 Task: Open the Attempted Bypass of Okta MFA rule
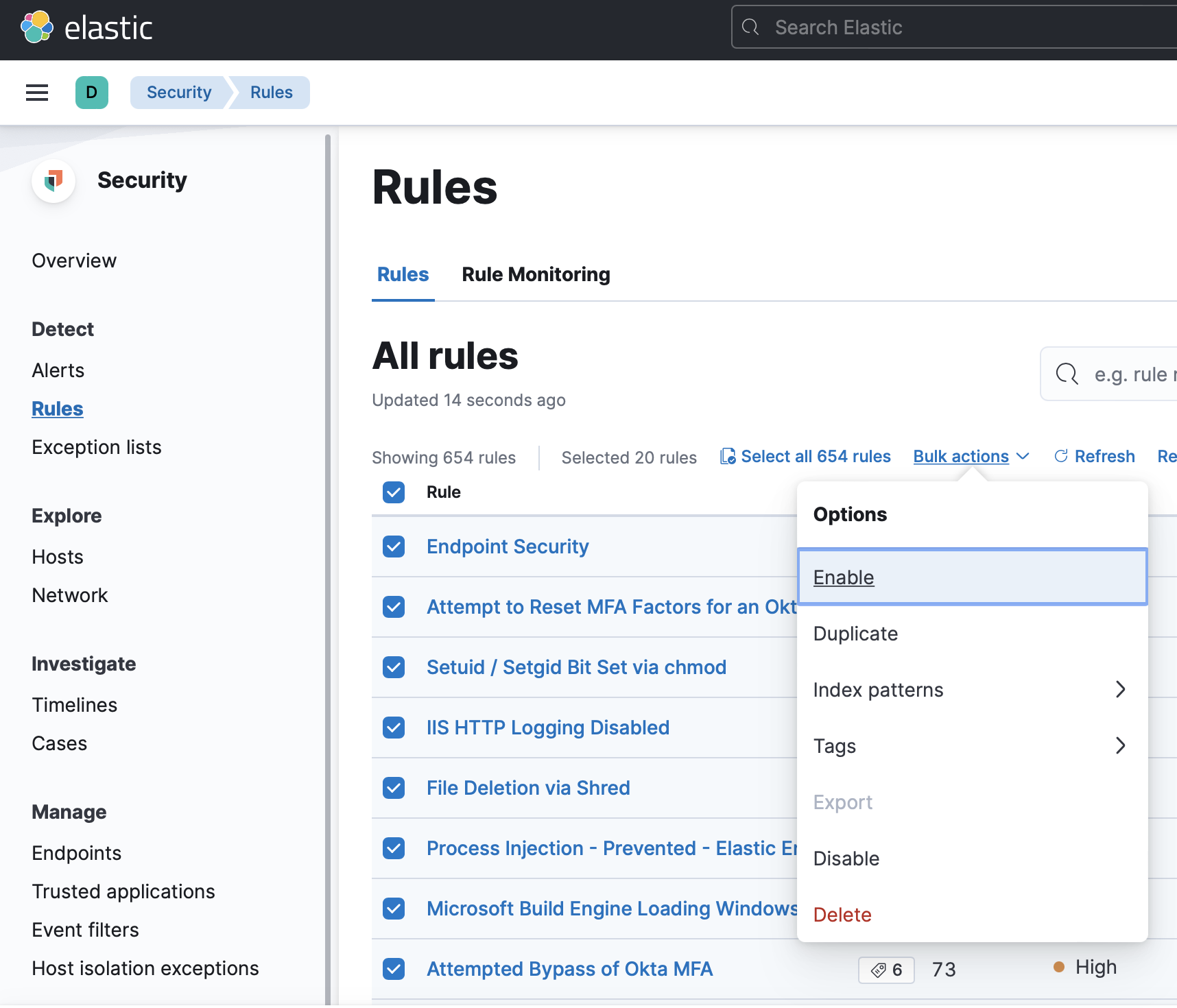click(569, 969)
